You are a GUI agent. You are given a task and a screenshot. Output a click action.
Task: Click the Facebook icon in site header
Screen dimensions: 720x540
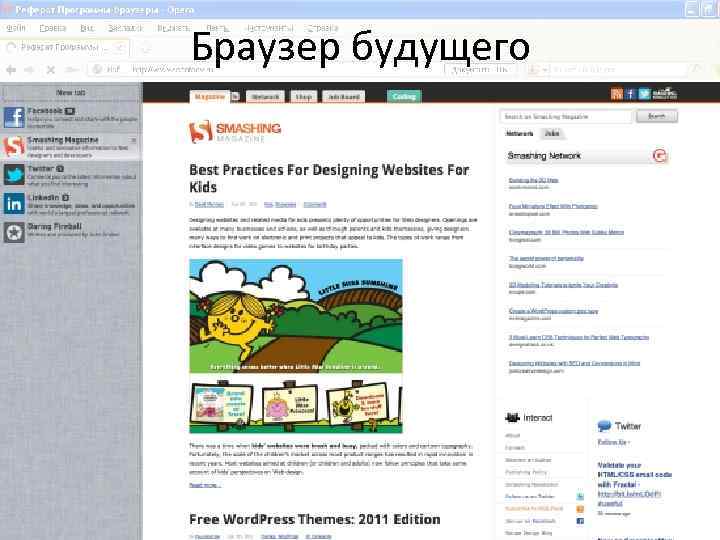click(x=630, y=94)
